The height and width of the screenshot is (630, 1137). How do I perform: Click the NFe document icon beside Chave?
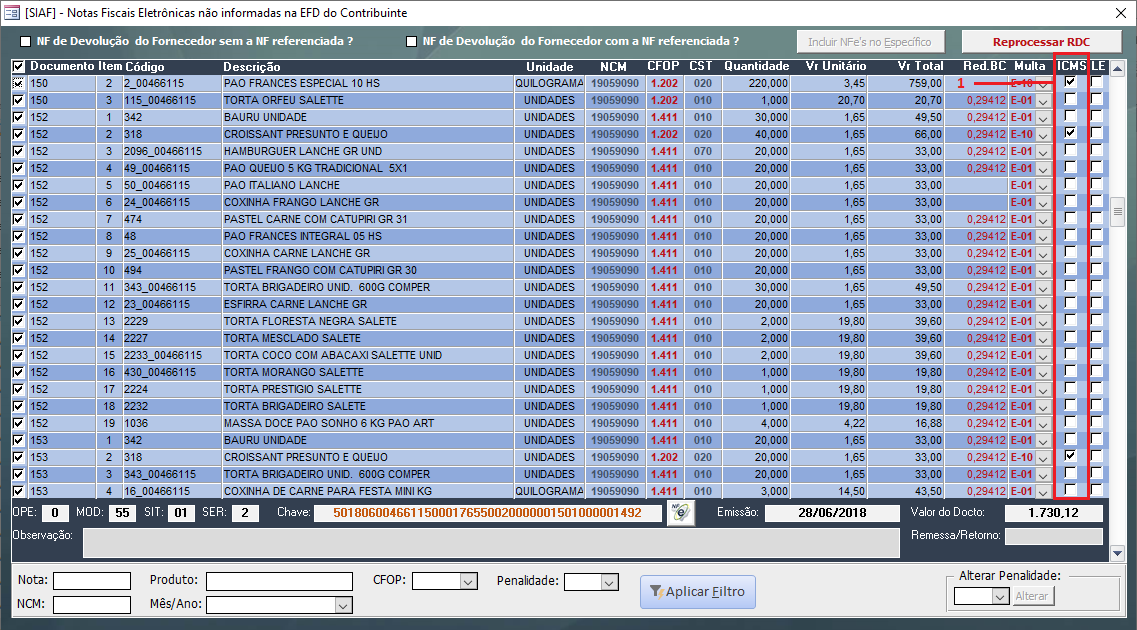(x=680, y=513)
